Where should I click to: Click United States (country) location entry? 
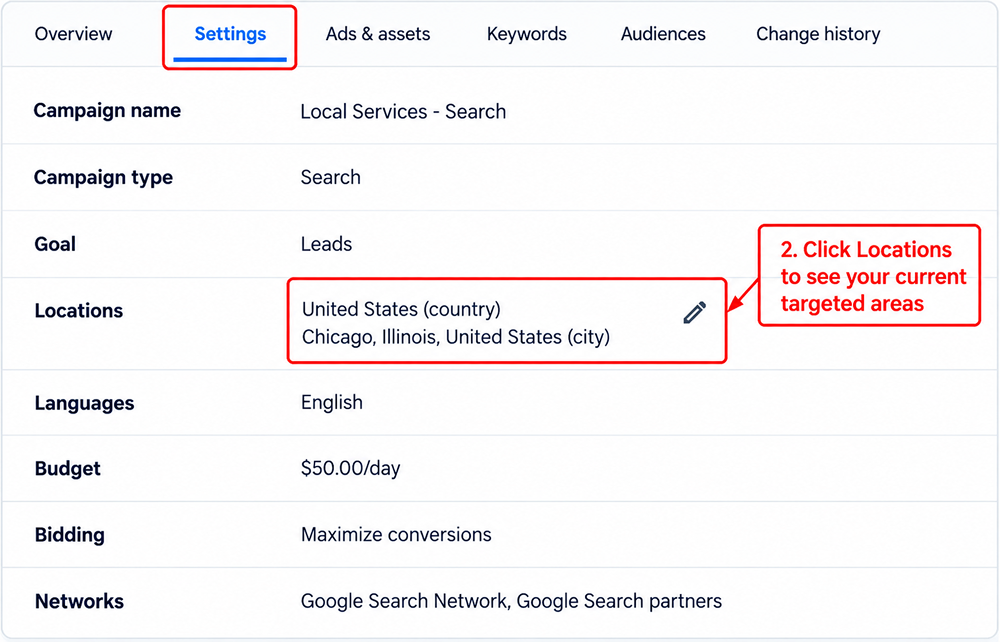point(401,309)
